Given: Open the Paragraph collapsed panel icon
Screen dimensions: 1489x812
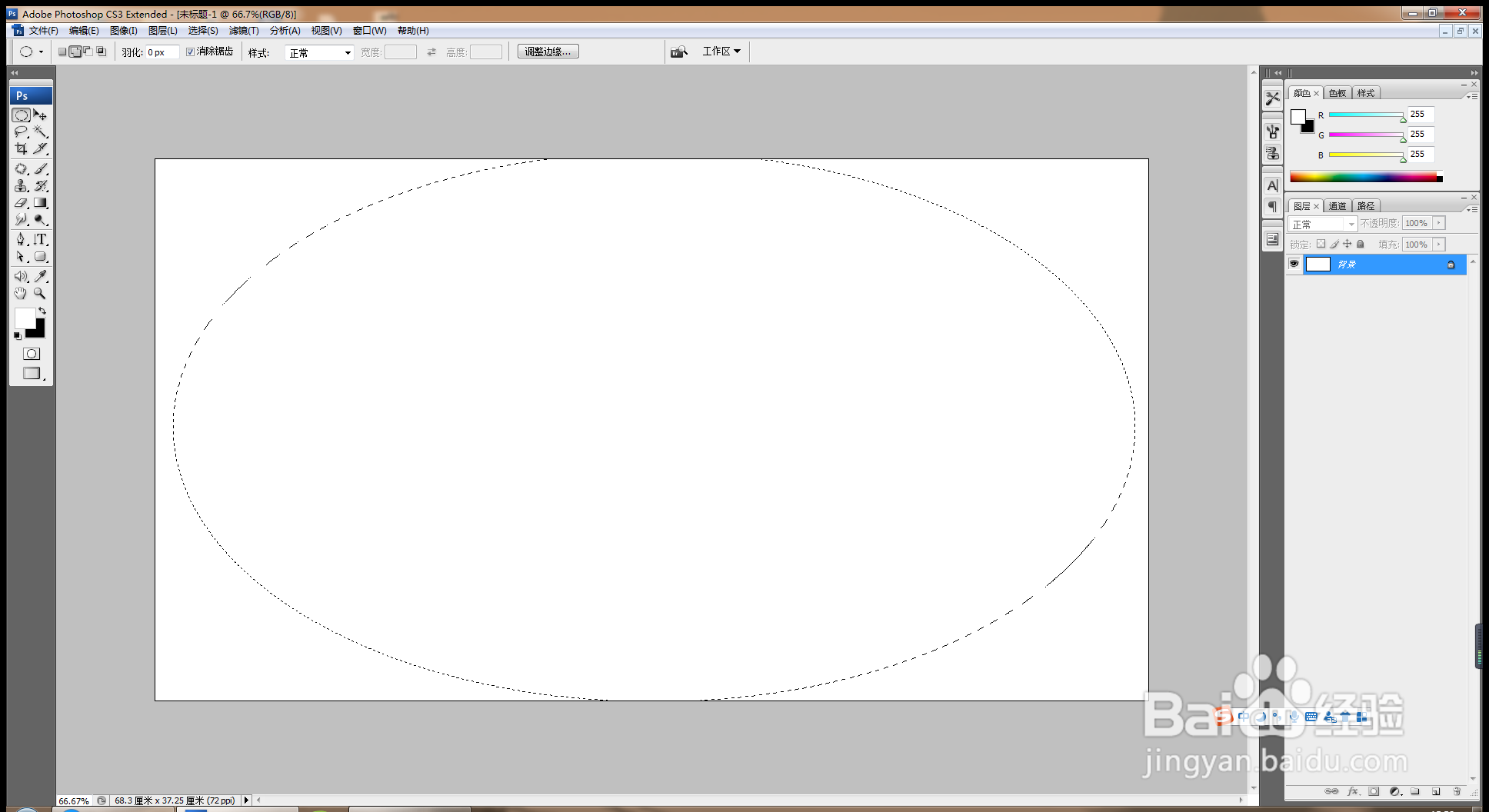Looking at the screenshot, I should pyautogui.click(x=1272, y=207).
